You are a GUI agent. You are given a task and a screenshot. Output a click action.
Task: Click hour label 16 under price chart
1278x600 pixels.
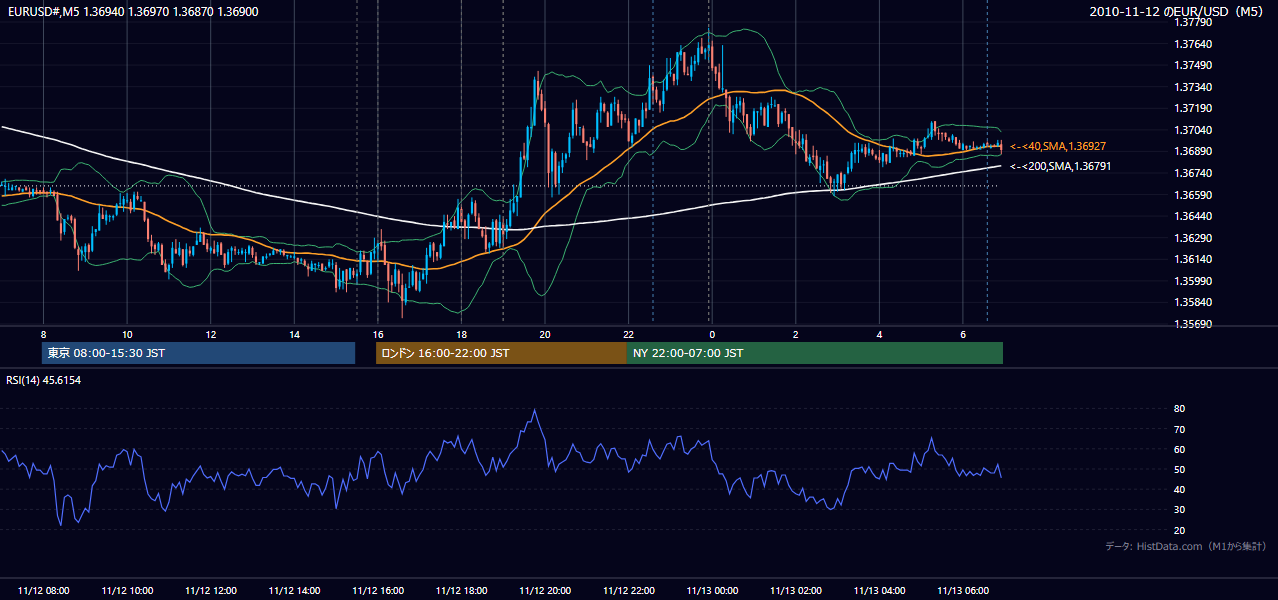coord(378,334)
